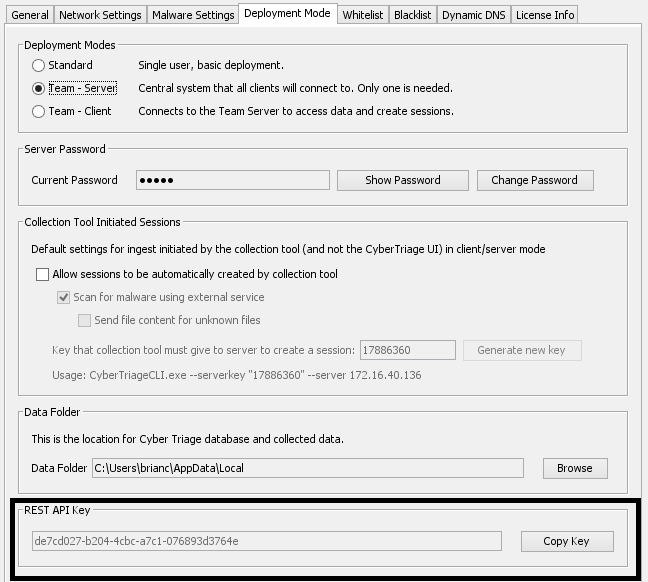Open the Malware Settings tab

(x=193, y=15)
